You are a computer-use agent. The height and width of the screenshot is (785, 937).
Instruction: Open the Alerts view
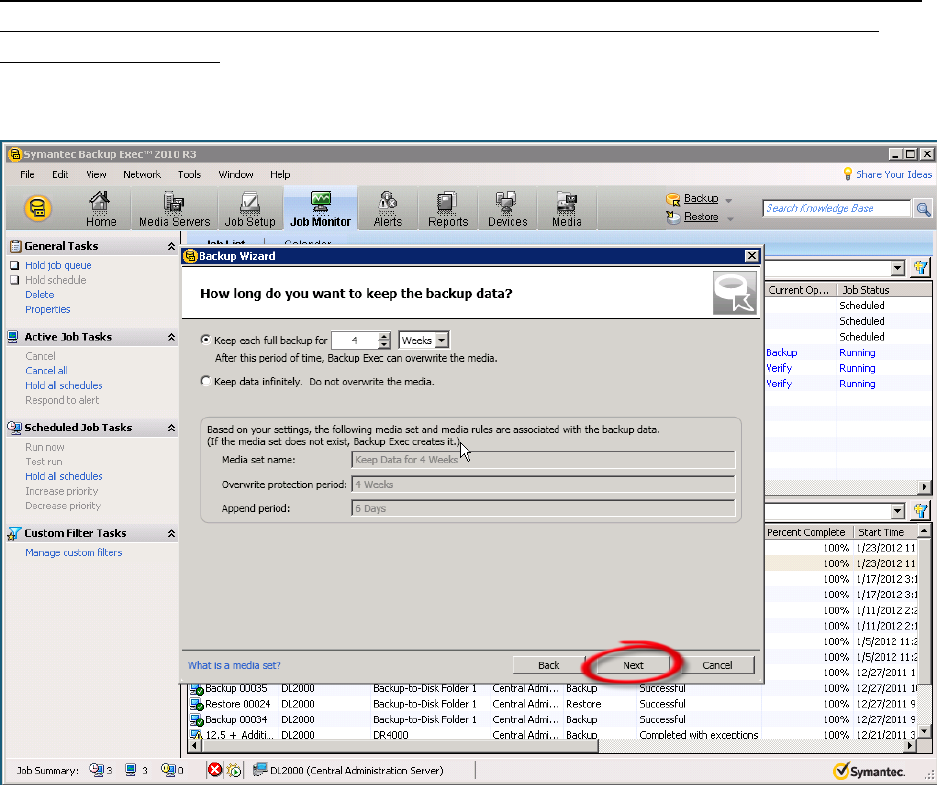pos(388,208)
